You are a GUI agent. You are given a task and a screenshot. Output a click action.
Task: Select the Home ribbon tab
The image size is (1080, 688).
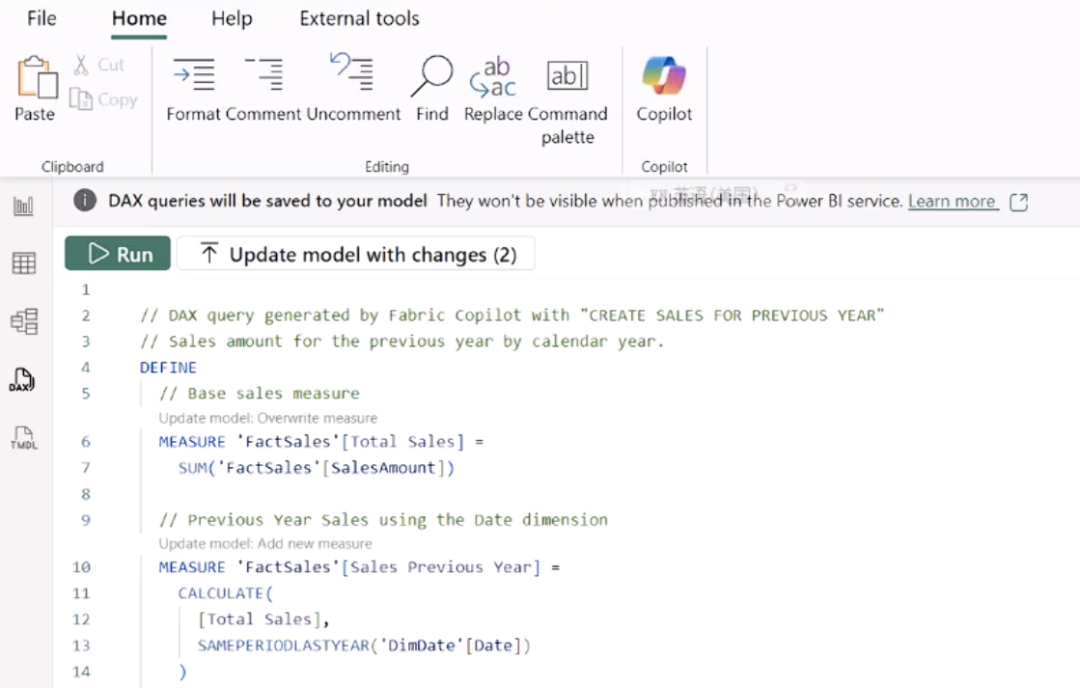coord(139,19)
